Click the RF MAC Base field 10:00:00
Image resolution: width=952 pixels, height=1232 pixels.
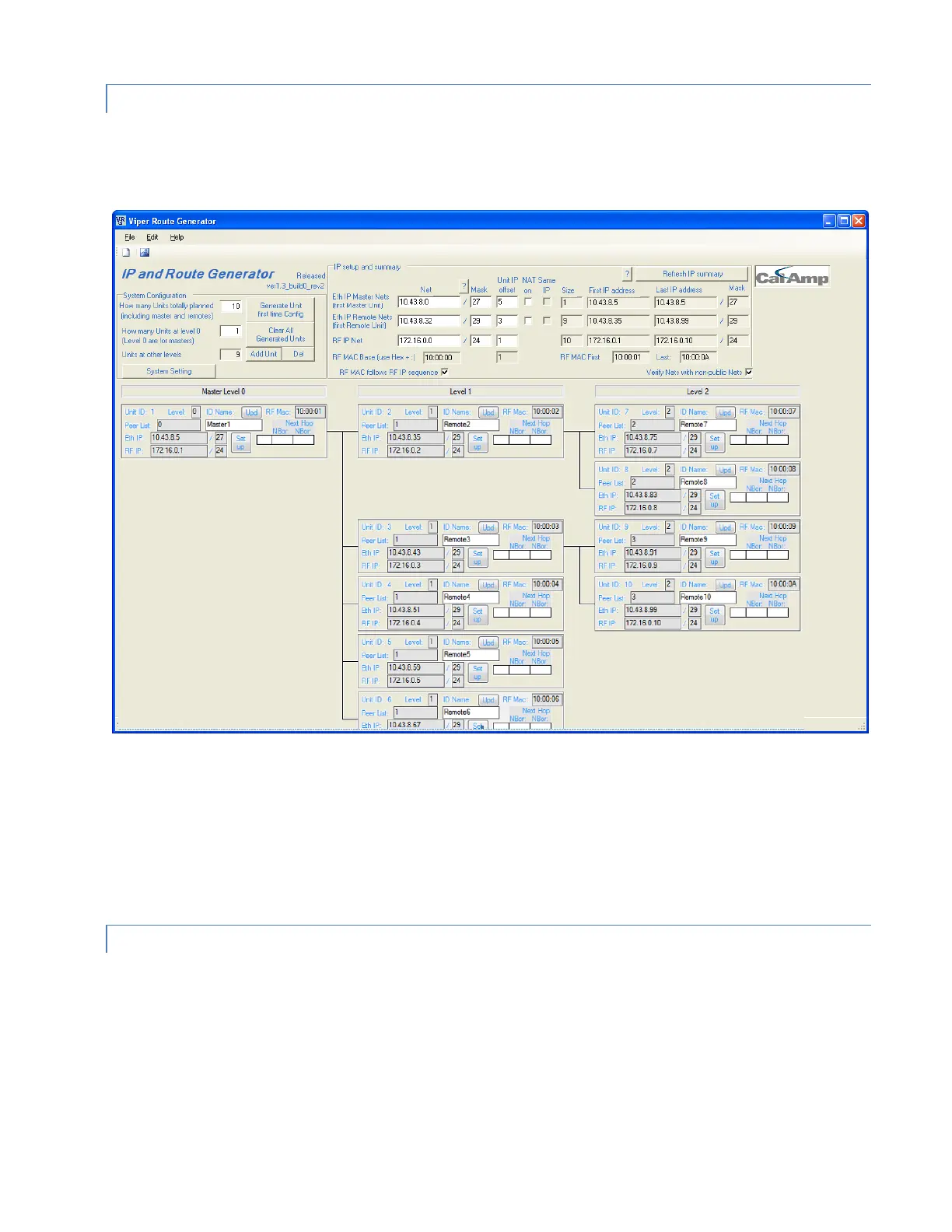(x=442, y=358)
